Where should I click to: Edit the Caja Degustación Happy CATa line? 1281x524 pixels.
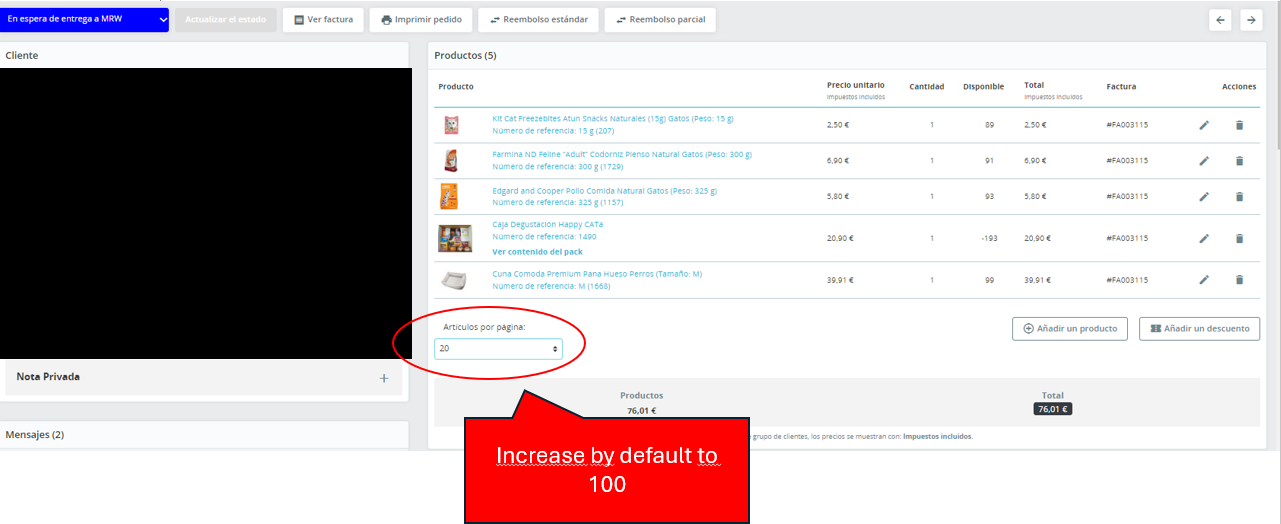[x=1204, y=238]
